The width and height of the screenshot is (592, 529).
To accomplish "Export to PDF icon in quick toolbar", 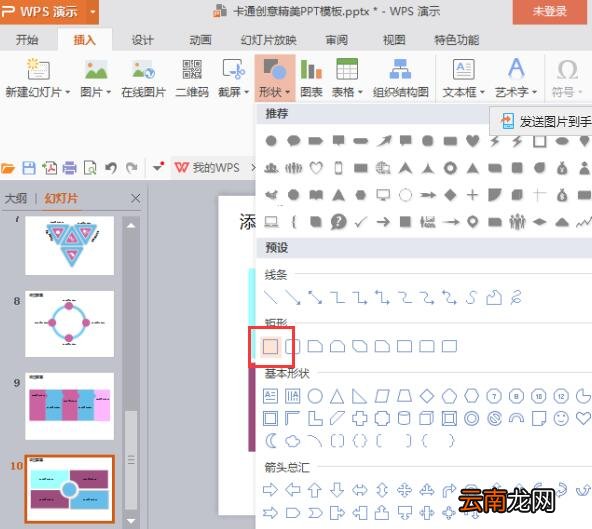I will pyautogui.click(x=49, y=168).
